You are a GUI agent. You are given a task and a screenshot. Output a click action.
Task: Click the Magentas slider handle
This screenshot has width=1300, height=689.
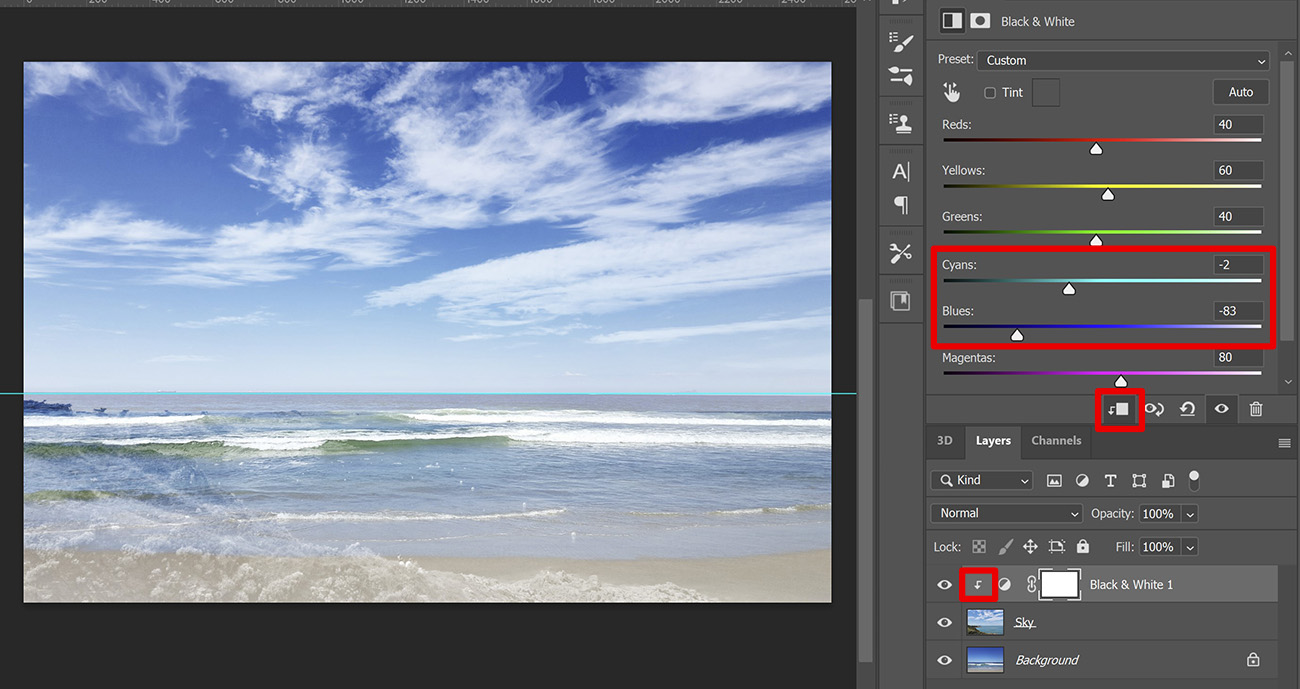[1121, 381]
